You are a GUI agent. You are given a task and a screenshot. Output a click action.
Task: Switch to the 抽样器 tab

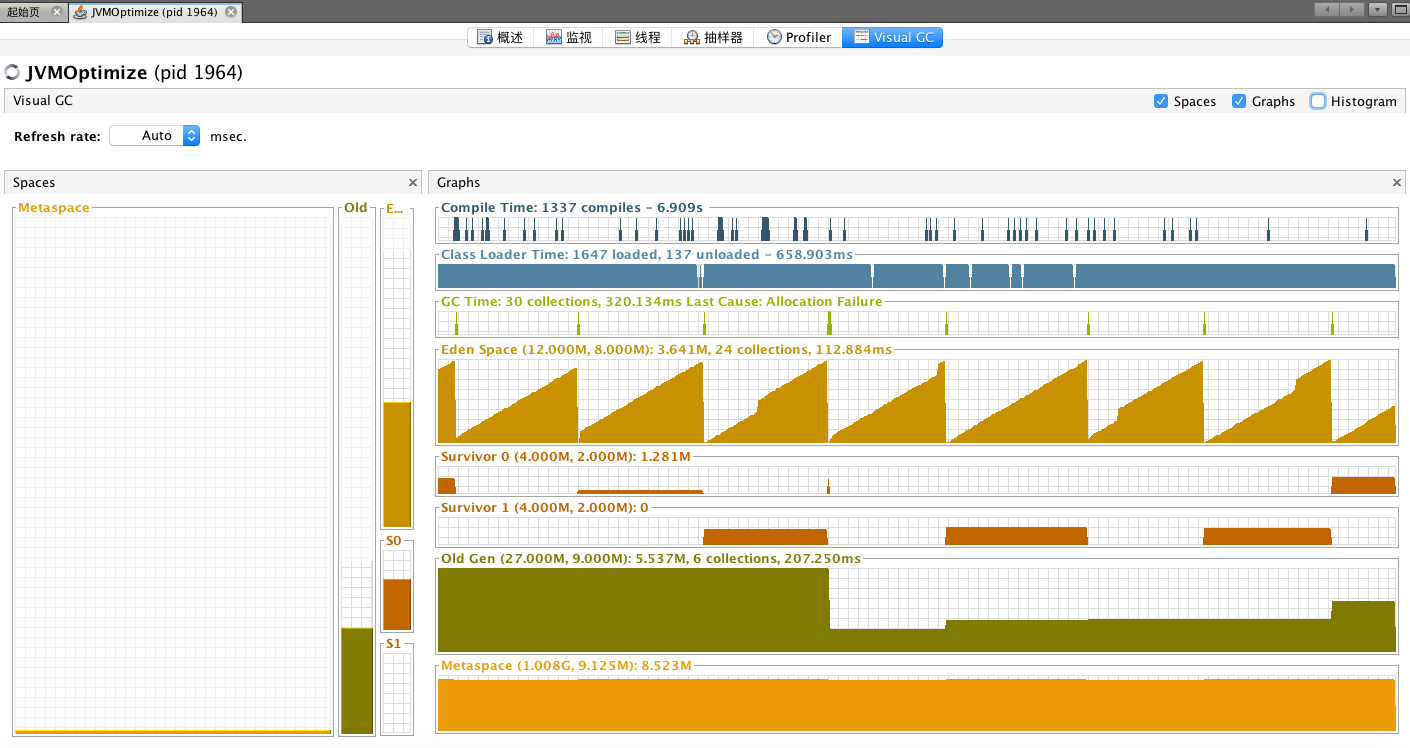click(x=713, y=37)
